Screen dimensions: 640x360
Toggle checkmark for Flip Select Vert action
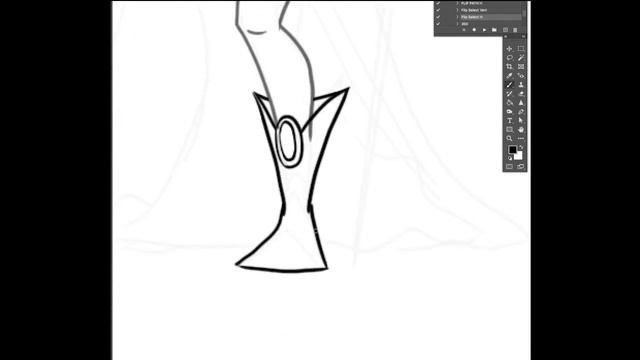438,10
